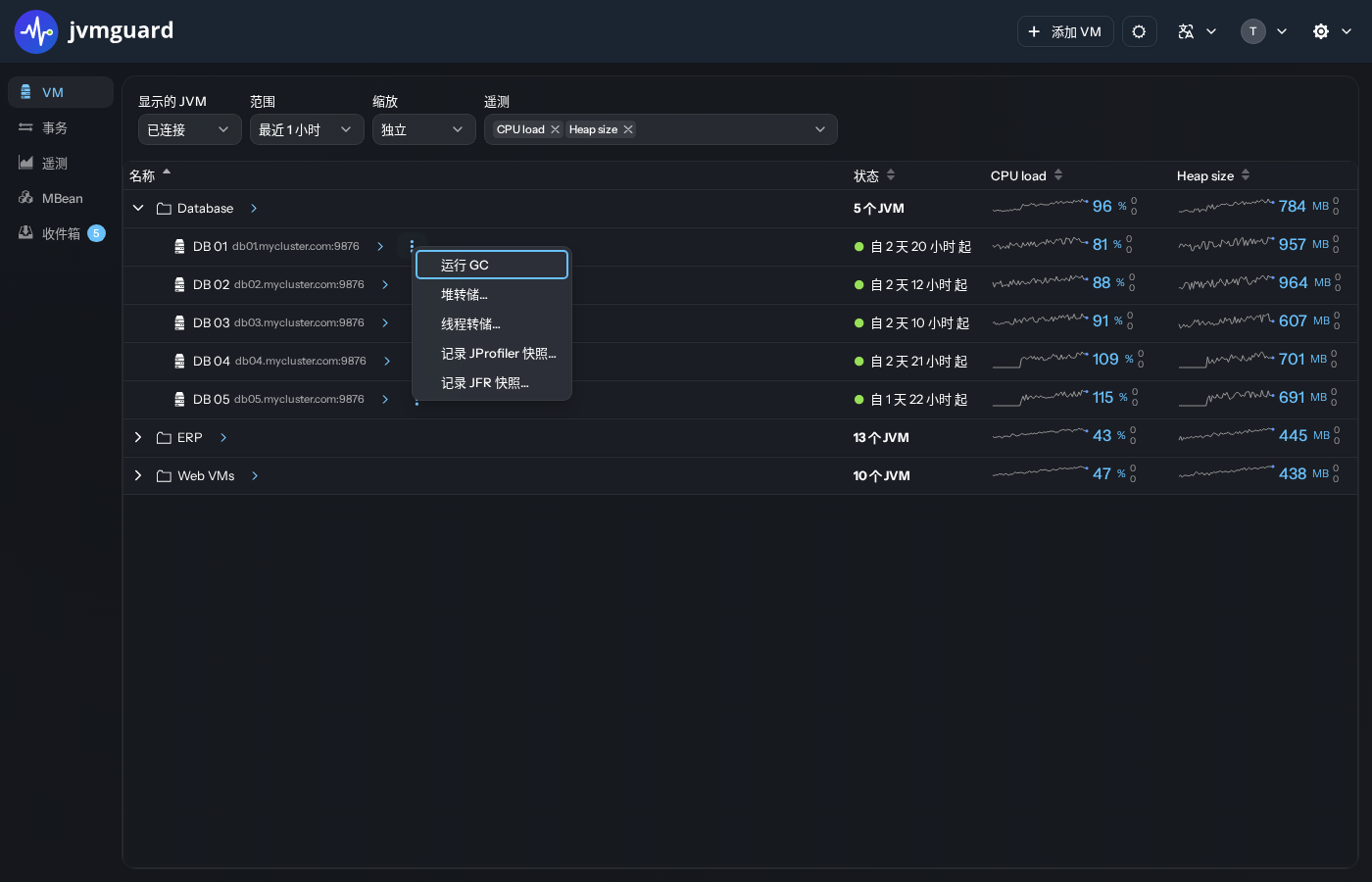Remove the CPU load telemetry tag
Viewport: 1372px width, 882px height.
pyautogui.click(x=555, y=129)
